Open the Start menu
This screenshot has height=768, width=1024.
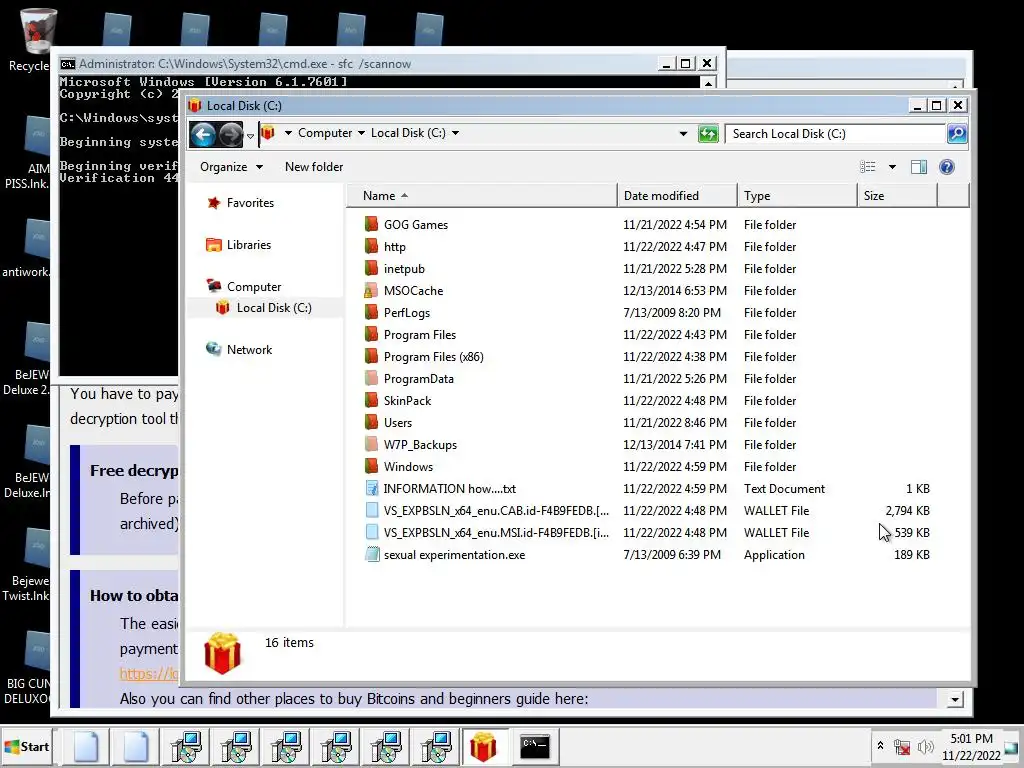(26, 746)
